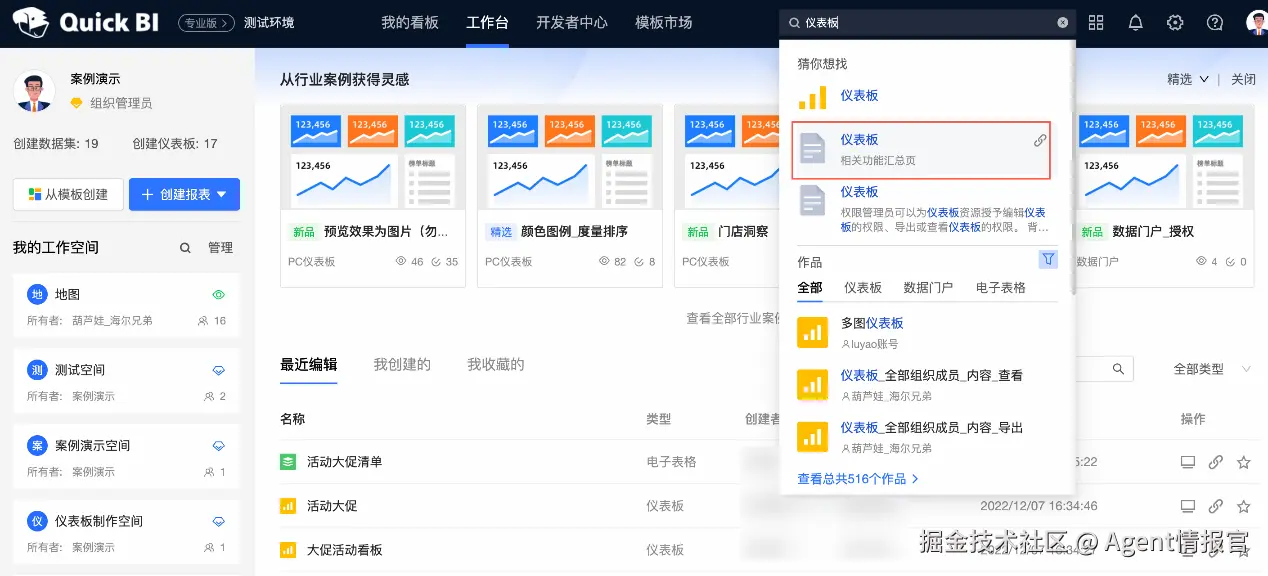The height and width of the screenshot is (576, 1268).
Task: Click the profile avatar of 案例演示
Action: click(x=34, y=91)
